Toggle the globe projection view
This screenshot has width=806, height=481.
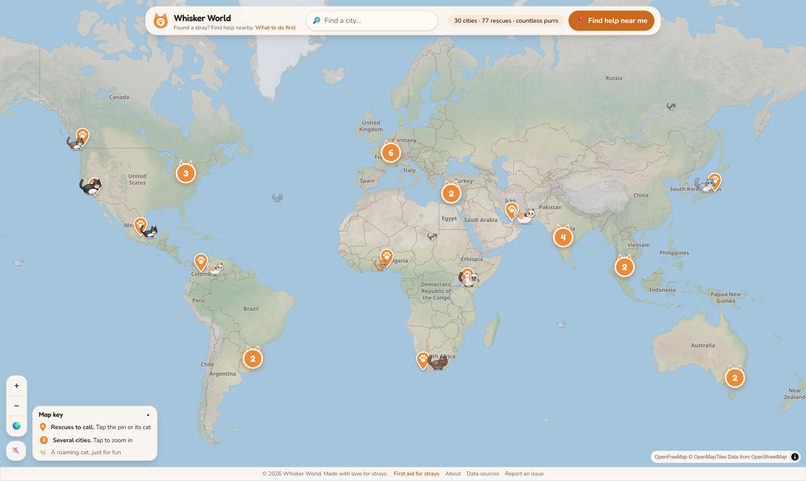point(16,426)
